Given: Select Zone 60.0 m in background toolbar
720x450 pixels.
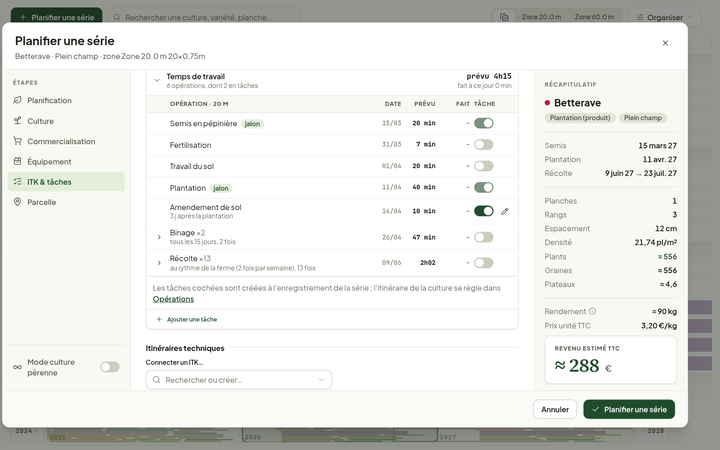Looking at the screenshot, I should pyautogui.click(x=594, y=17).
